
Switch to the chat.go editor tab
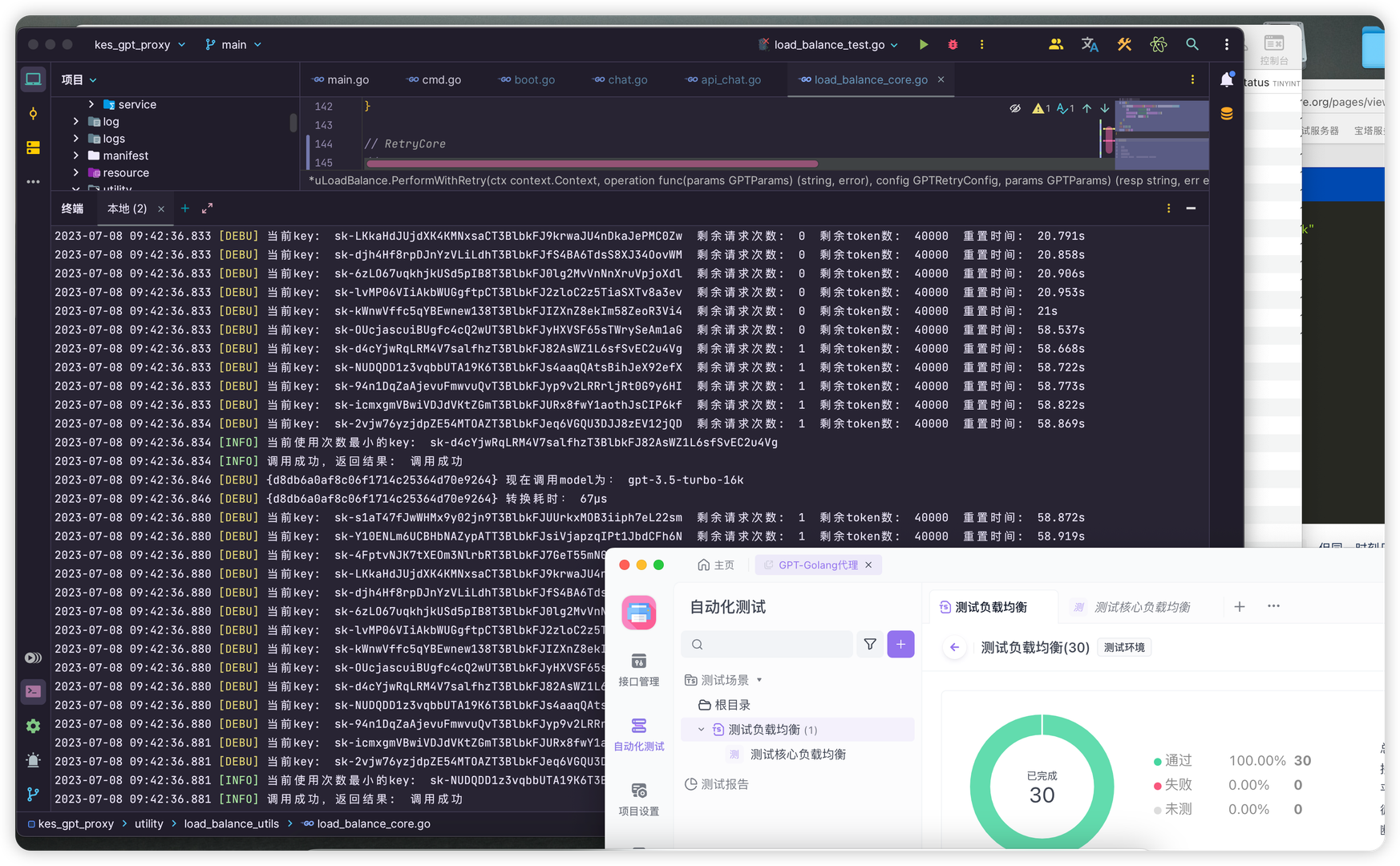tap(621, 80)
